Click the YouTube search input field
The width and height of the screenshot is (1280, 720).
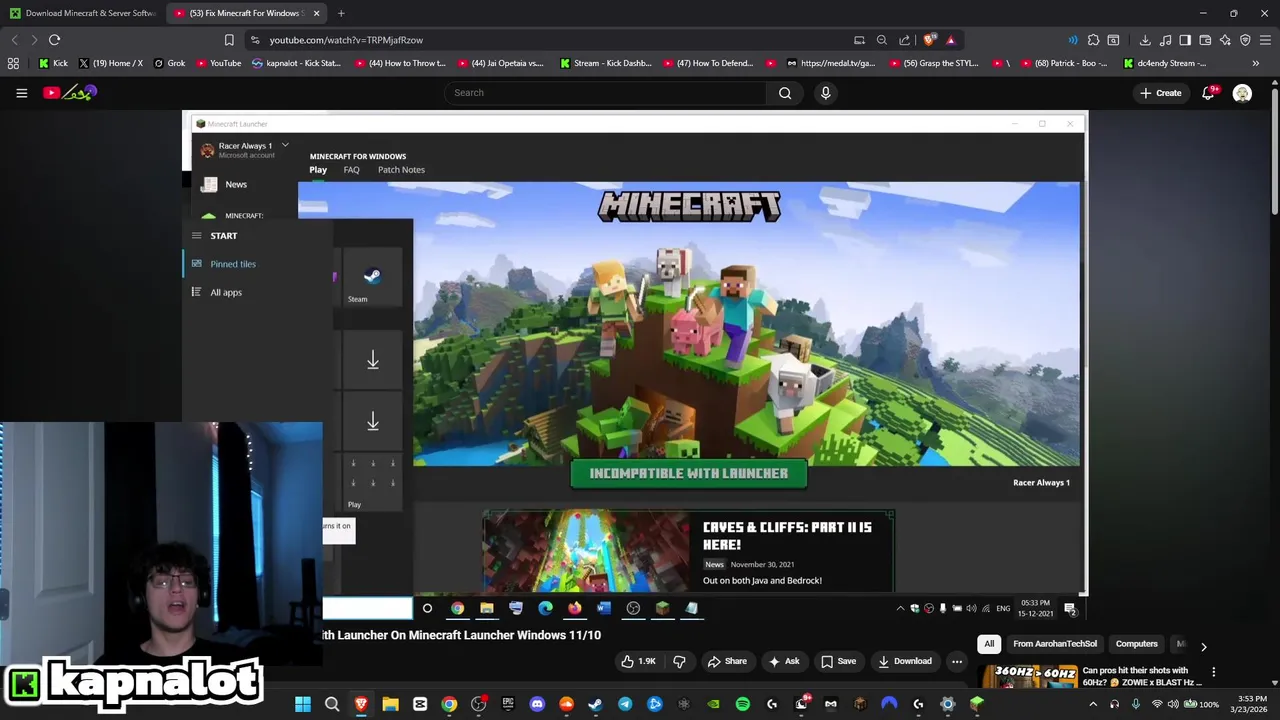605,93
